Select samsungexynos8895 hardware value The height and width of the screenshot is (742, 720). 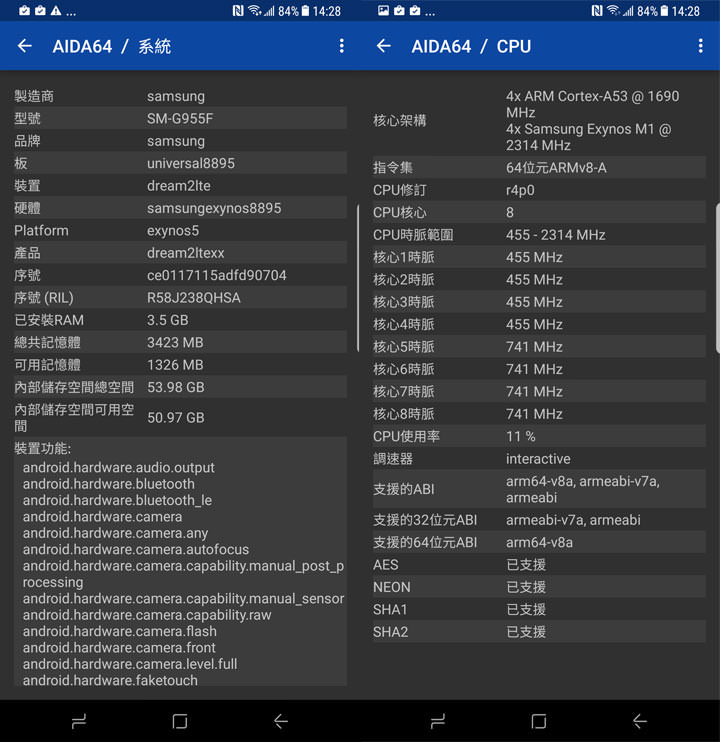coord(214,208)
